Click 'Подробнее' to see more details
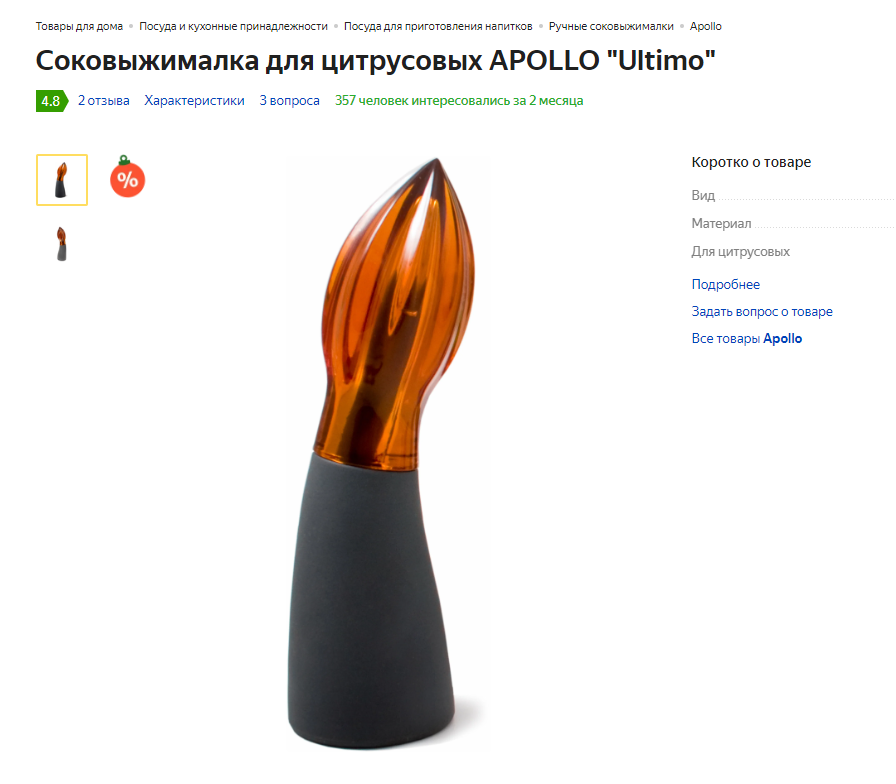896x784 pixels. point(726,284)
